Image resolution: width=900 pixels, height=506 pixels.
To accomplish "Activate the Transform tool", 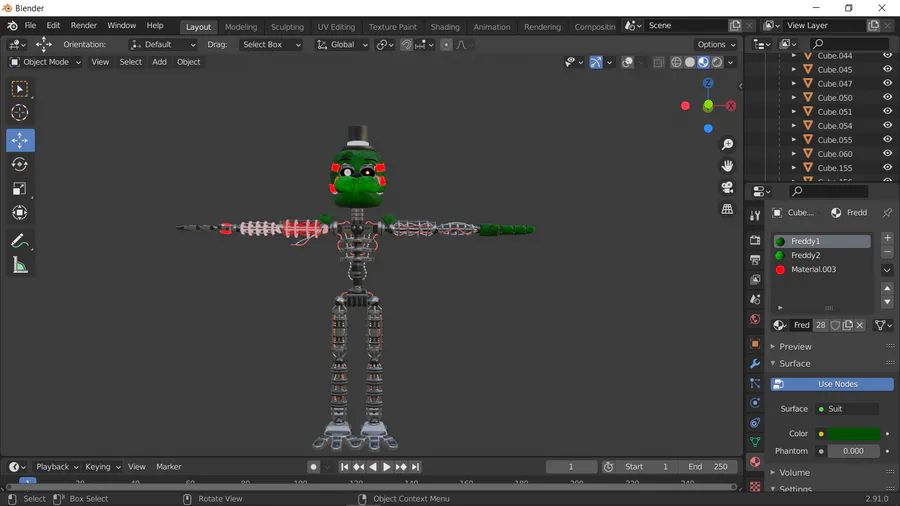I will pos(20,213).
